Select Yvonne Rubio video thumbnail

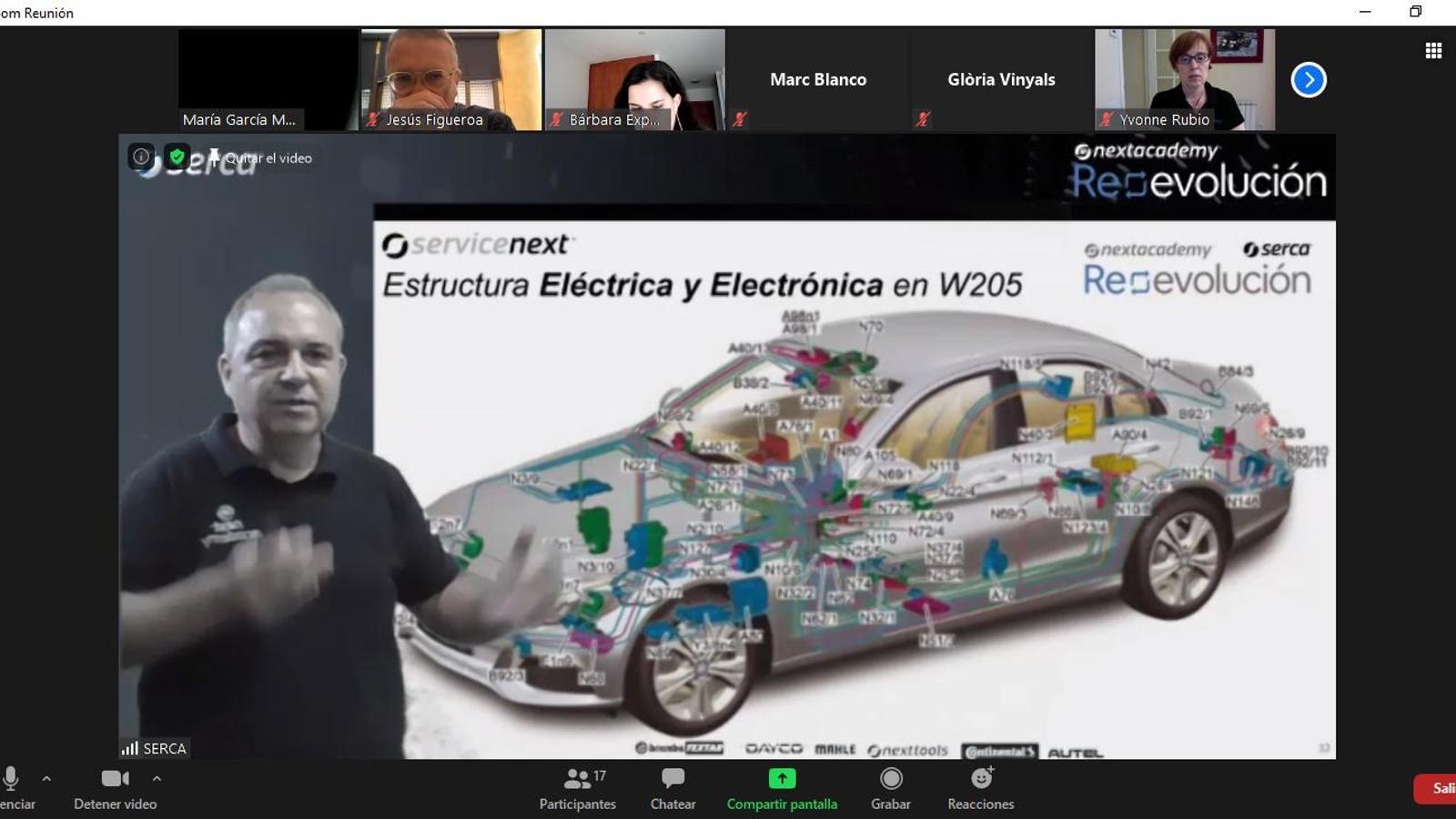coord(1185,79)
